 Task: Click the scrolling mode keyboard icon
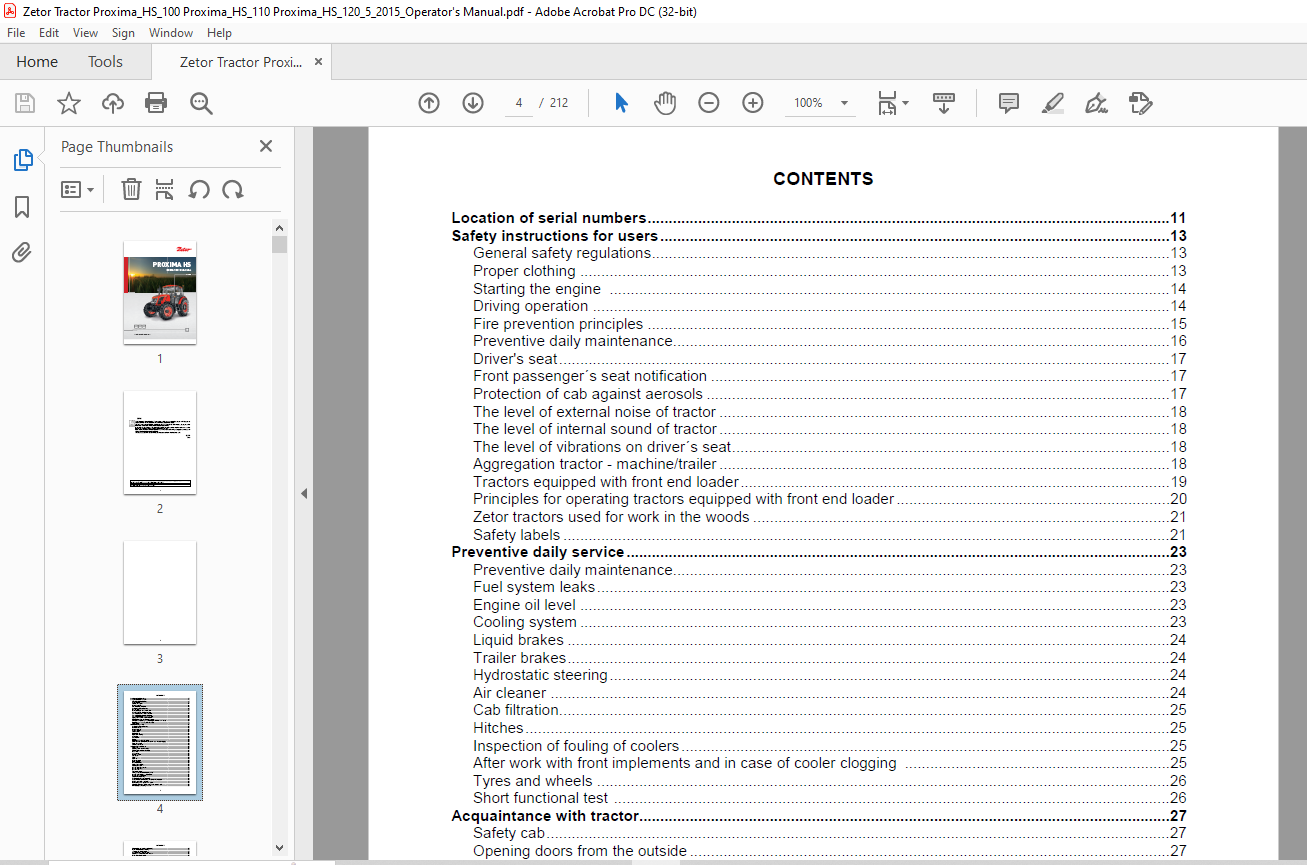click(944, 103)
